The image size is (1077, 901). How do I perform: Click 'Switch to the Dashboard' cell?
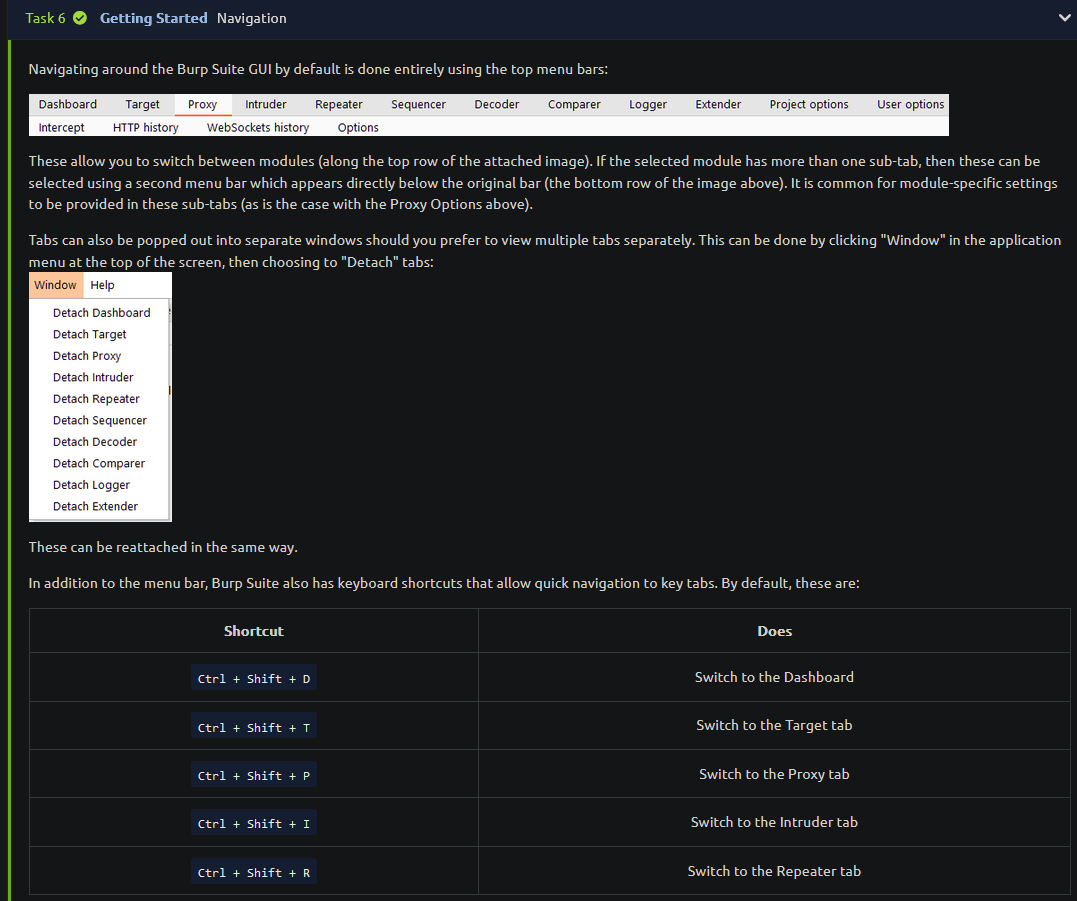coord(774,677)
